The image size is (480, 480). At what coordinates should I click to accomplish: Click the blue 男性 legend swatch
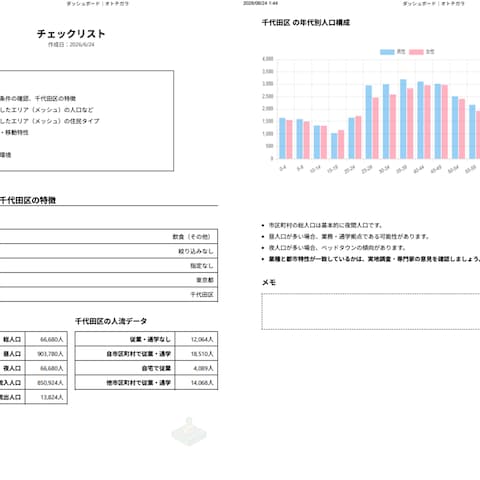pos(387,52)
